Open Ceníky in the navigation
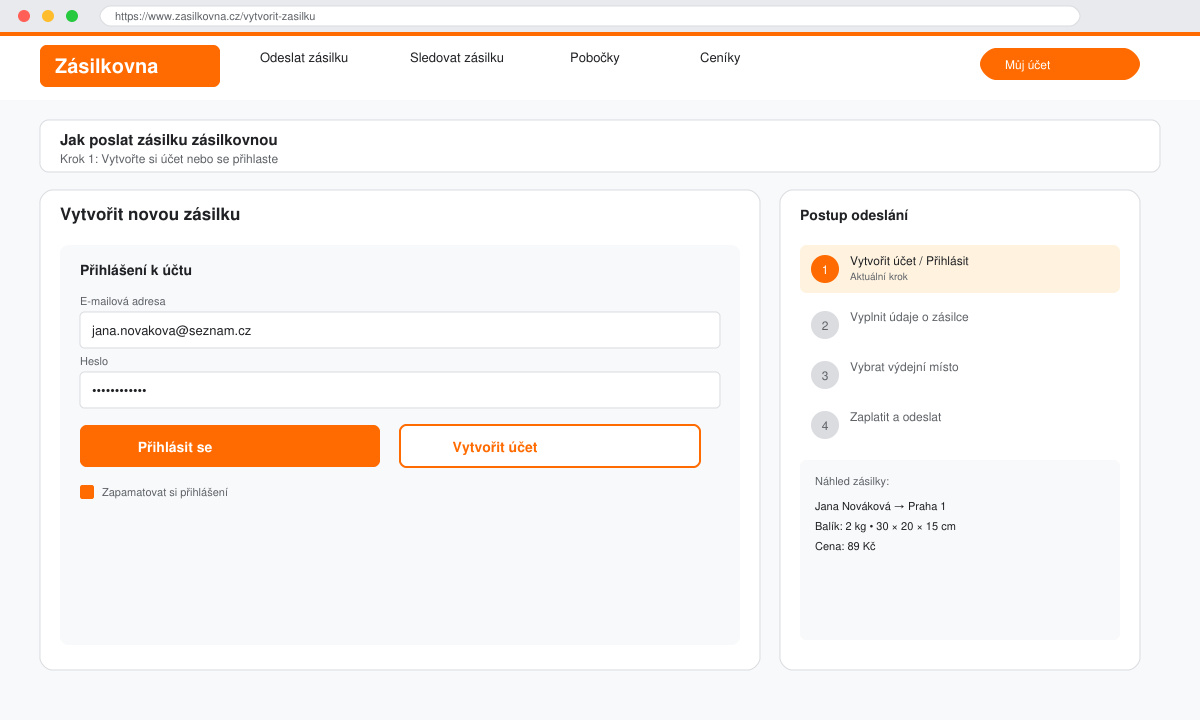 point(720,58)
